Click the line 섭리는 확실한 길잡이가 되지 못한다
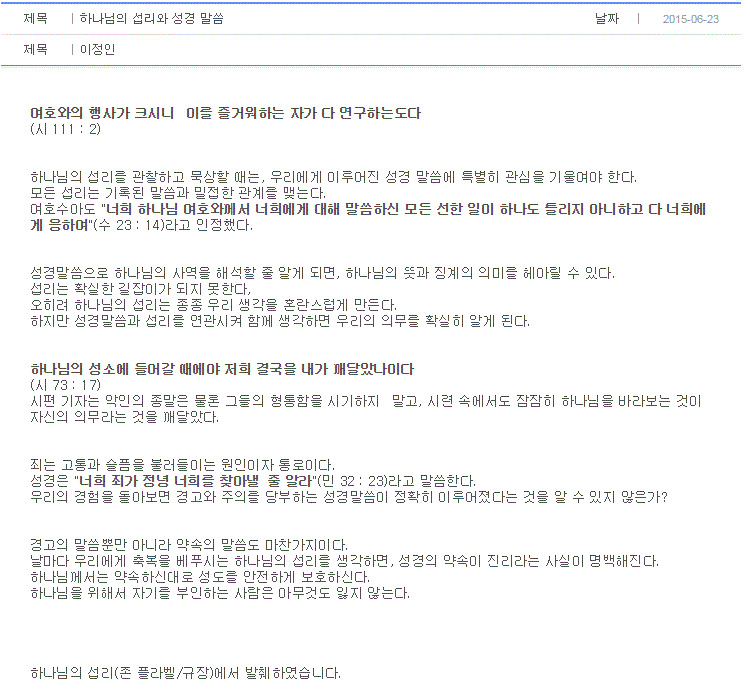The image size is (750, 691). coord(141,289)
